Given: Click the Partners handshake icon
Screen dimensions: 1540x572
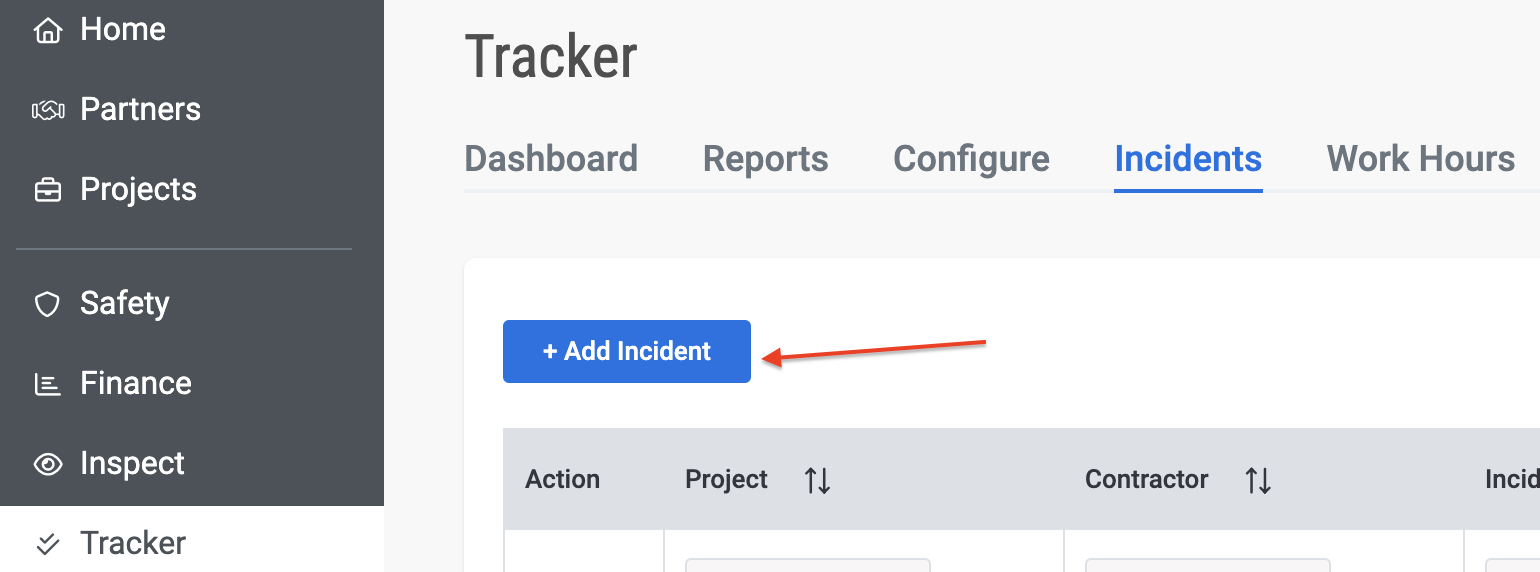Looking at the screenshot, I should click(x=47, y=110).
